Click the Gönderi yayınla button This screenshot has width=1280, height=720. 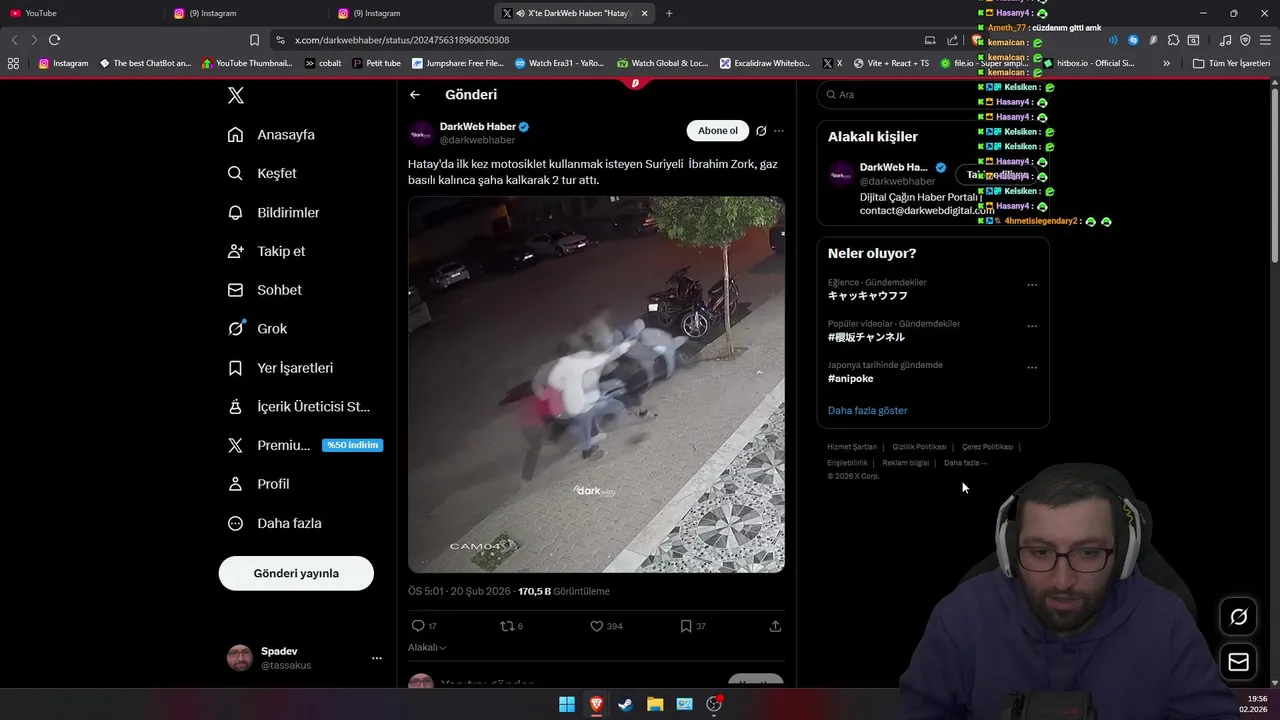tap(296, 573)
